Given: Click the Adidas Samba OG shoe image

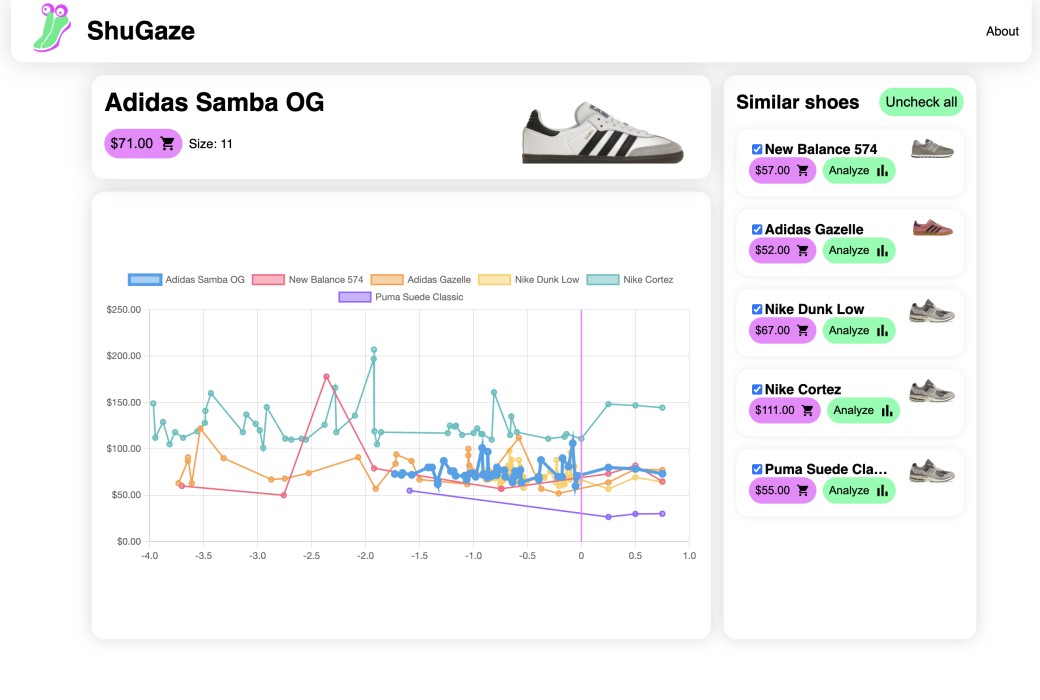Looking at the screenshot, I should pos(603,131).
